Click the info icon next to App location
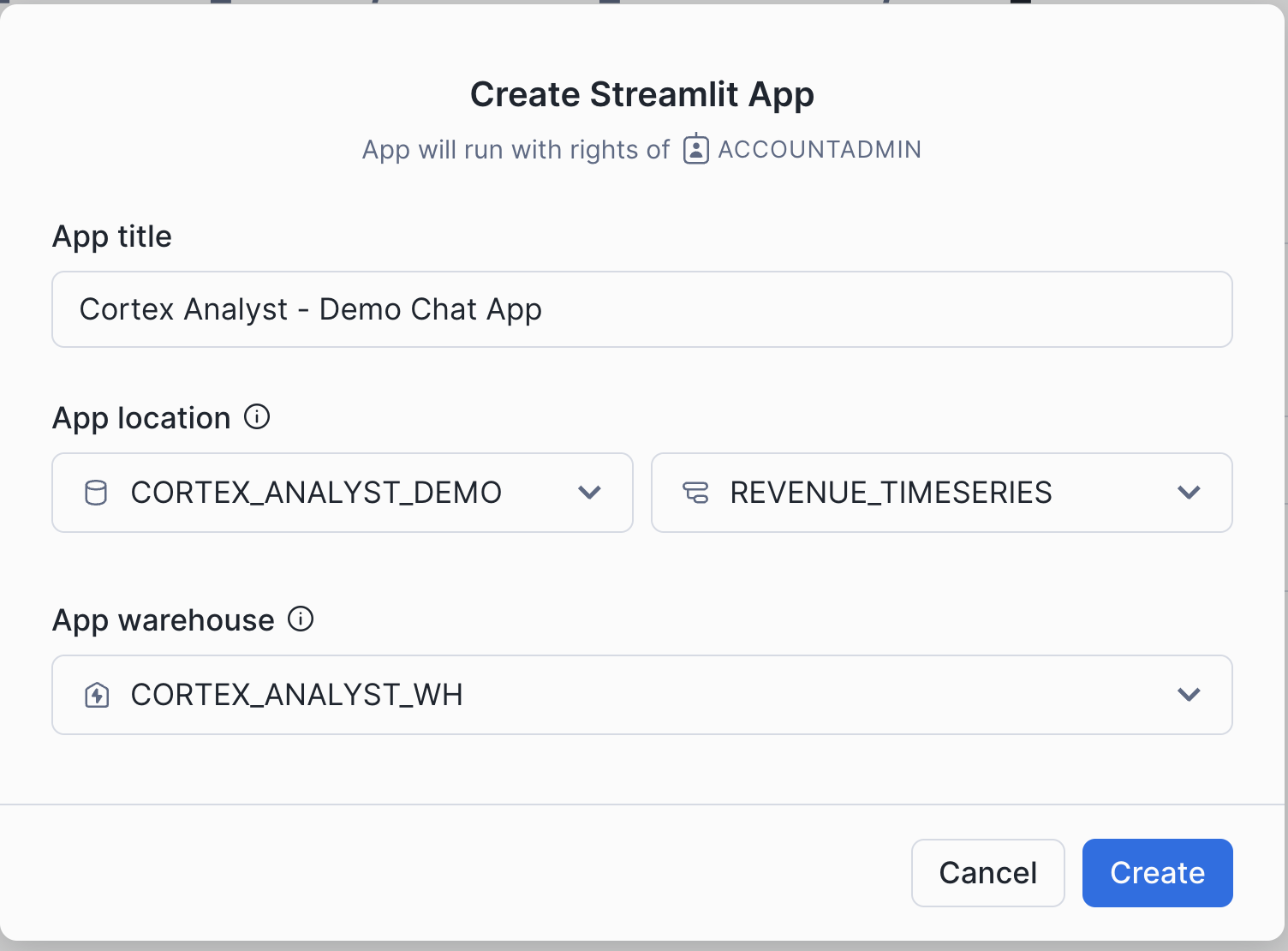1288x951 pixels. point(257,416)
